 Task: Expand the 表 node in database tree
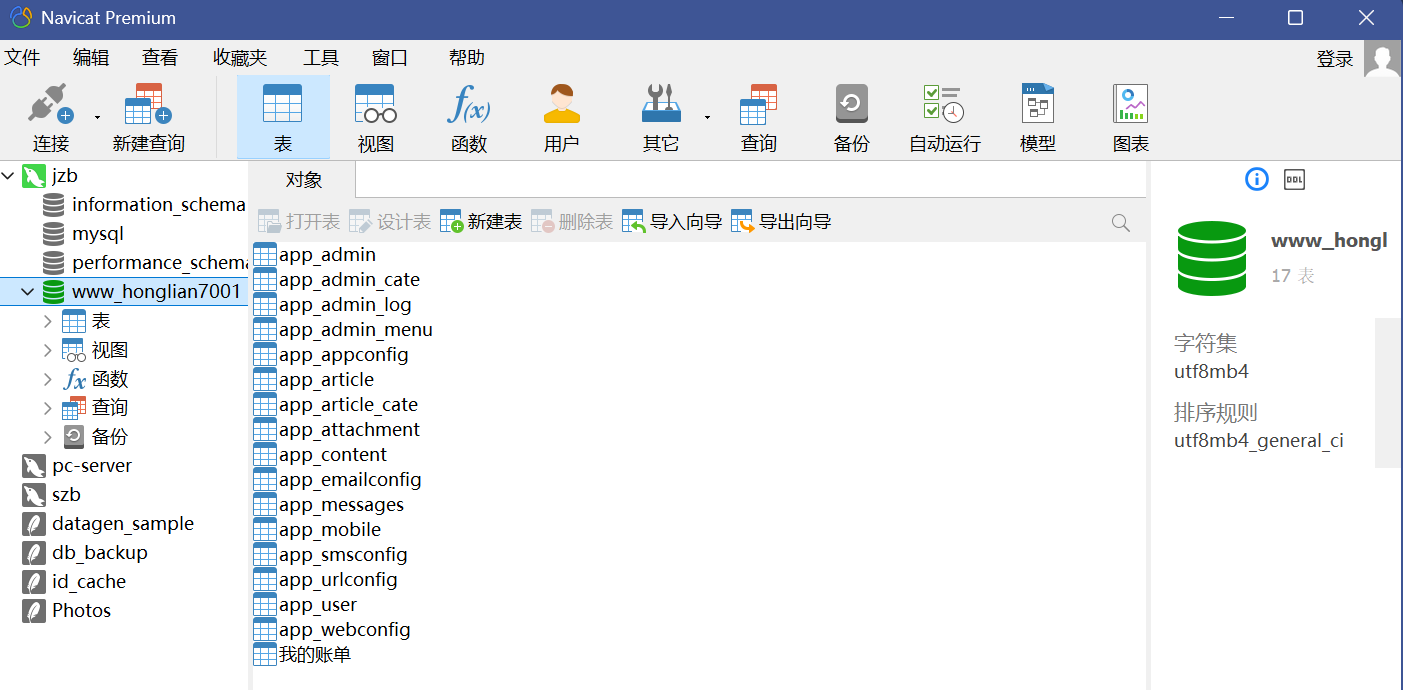(x=48, y=321)
